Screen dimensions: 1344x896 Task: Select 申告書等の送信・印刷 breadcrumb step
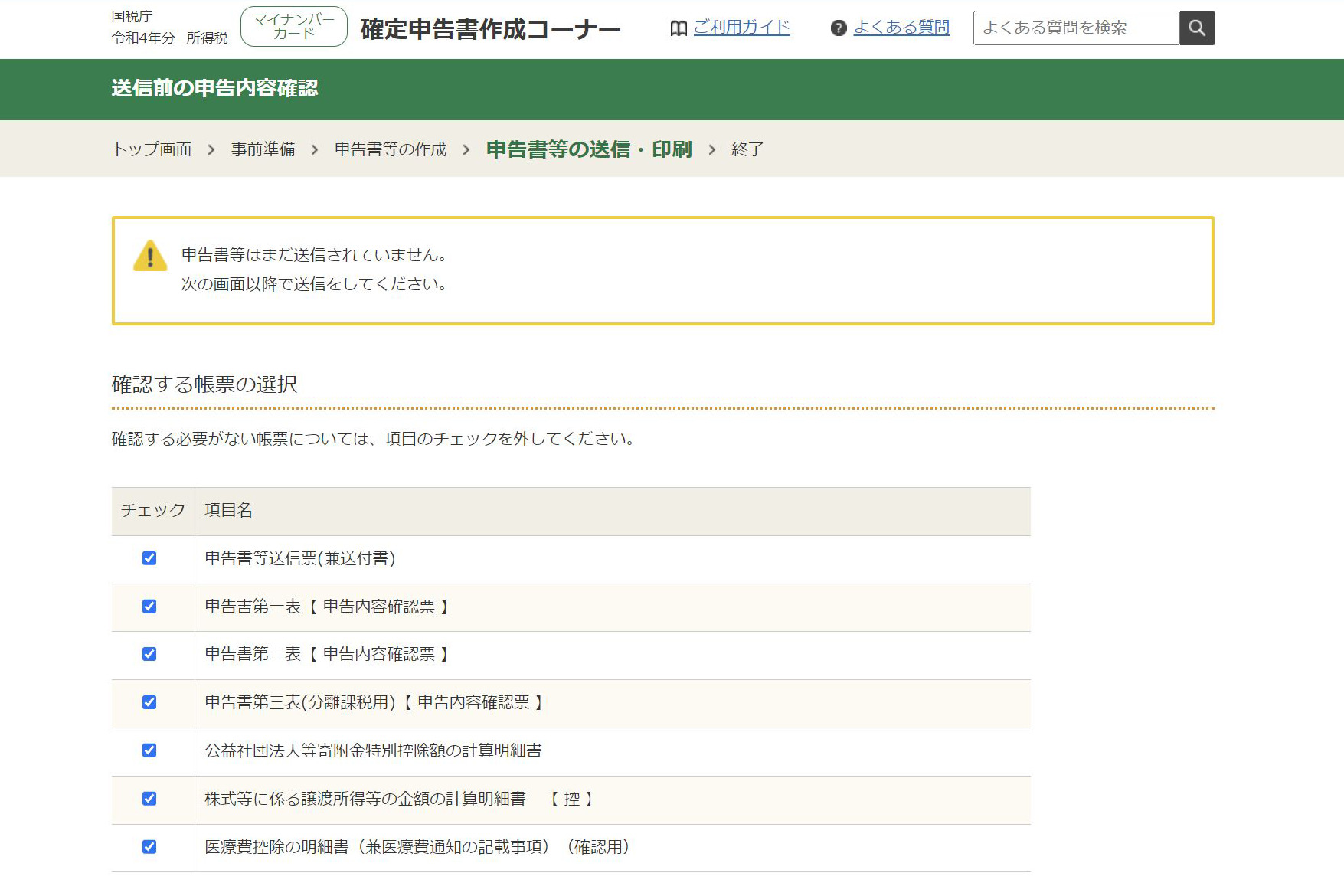pos(589,149)
